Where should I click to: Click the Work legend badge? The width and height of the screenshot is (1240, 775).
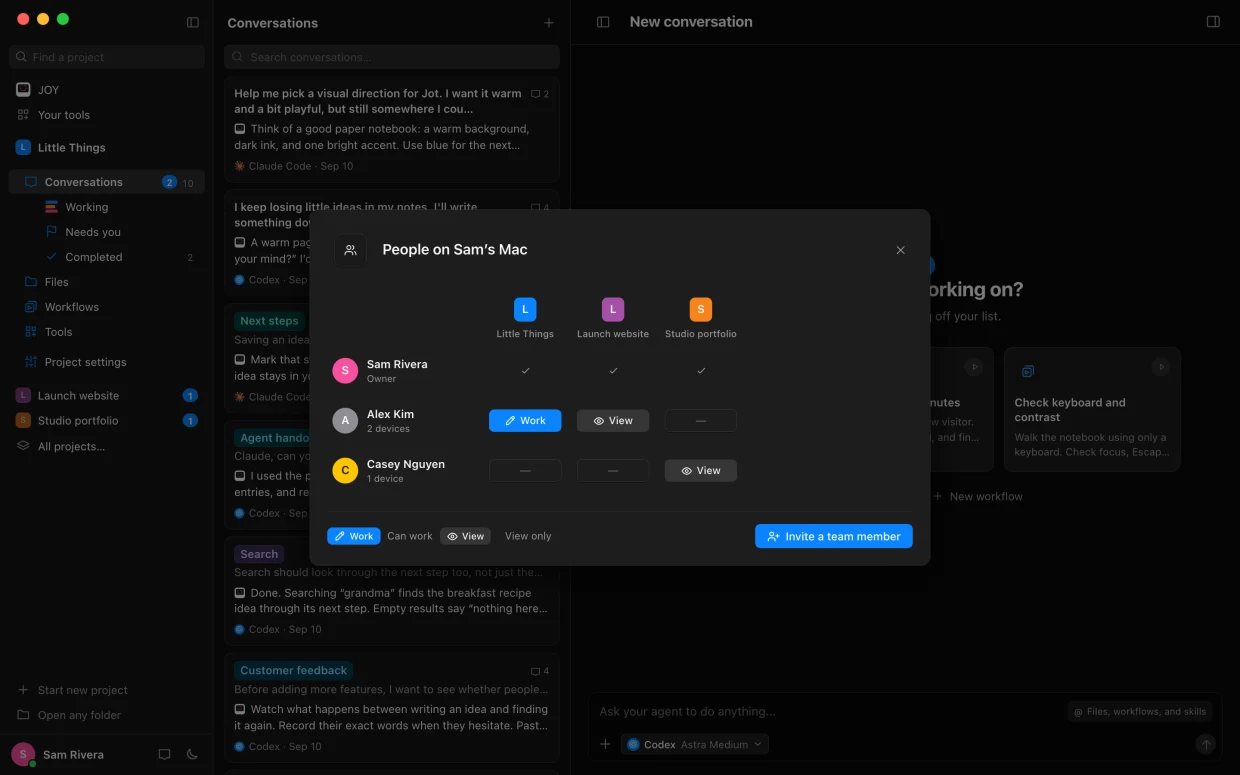coord(354,536)
